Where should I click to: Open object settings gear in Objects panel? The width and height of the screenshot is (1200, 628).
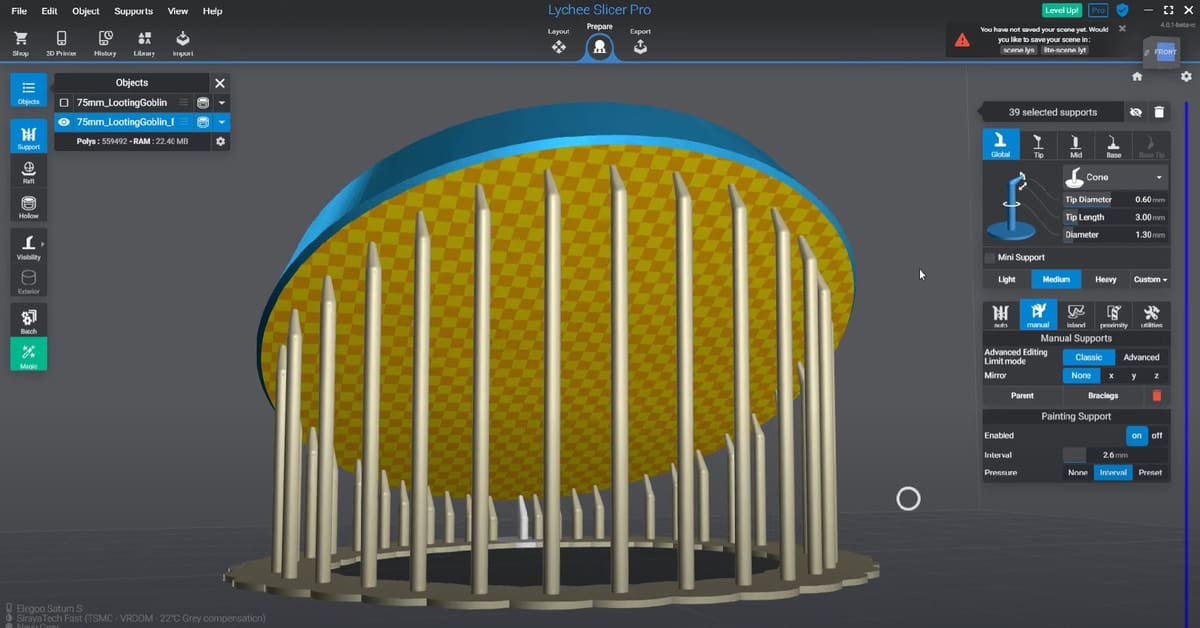click(221, 142)
